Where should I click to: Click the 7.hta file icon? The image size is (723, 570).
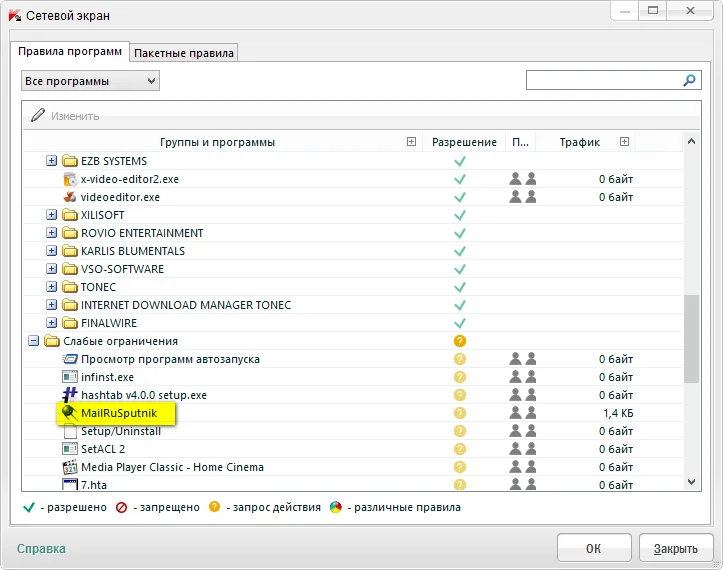[70, 484]
